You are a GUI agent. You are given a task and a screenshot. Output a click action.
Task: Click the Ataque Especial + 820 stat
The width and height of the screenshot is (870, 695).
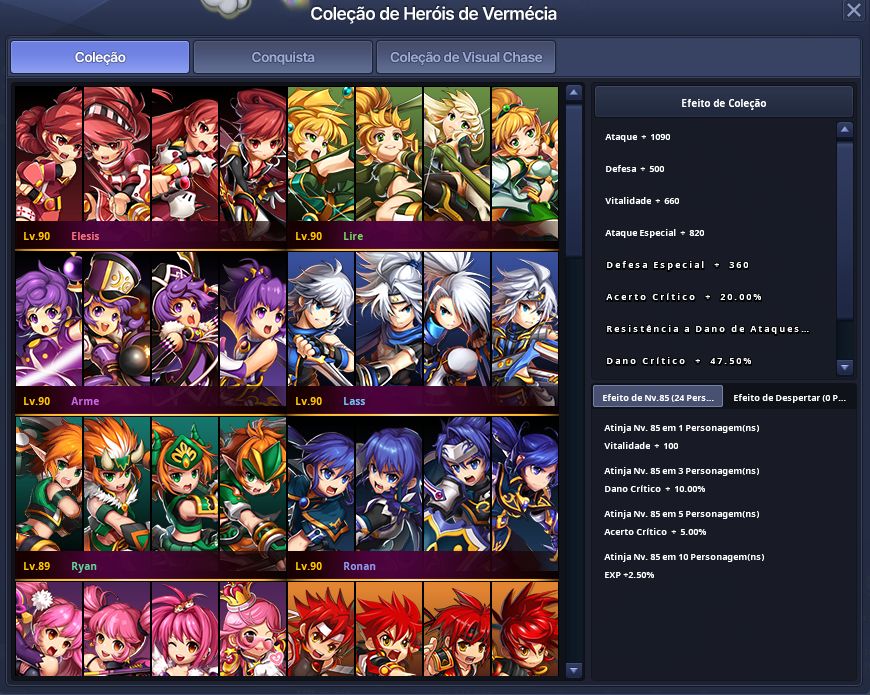[x=655, y=233]
